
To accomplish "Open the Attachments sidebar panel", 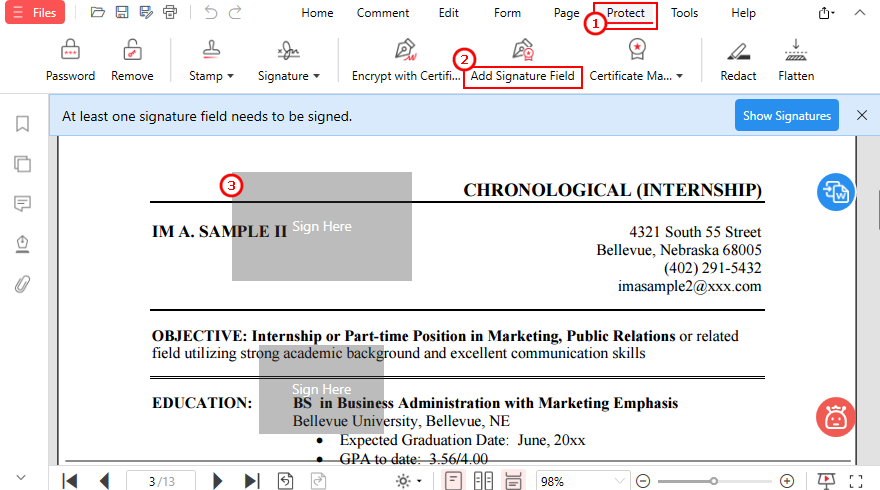I will [x=22, y=284].
